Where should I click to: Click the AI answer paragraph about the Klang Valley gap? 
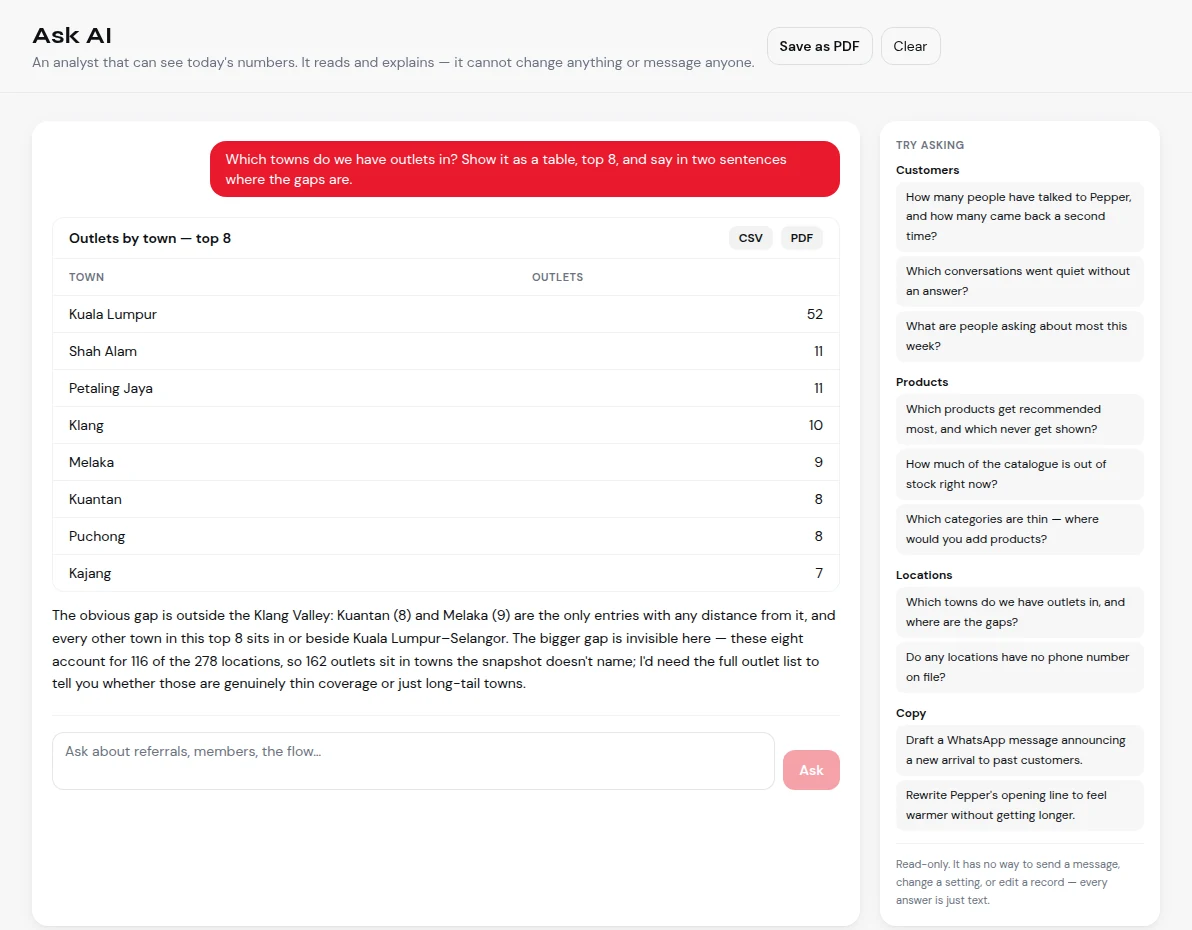(x=445, y=649)
